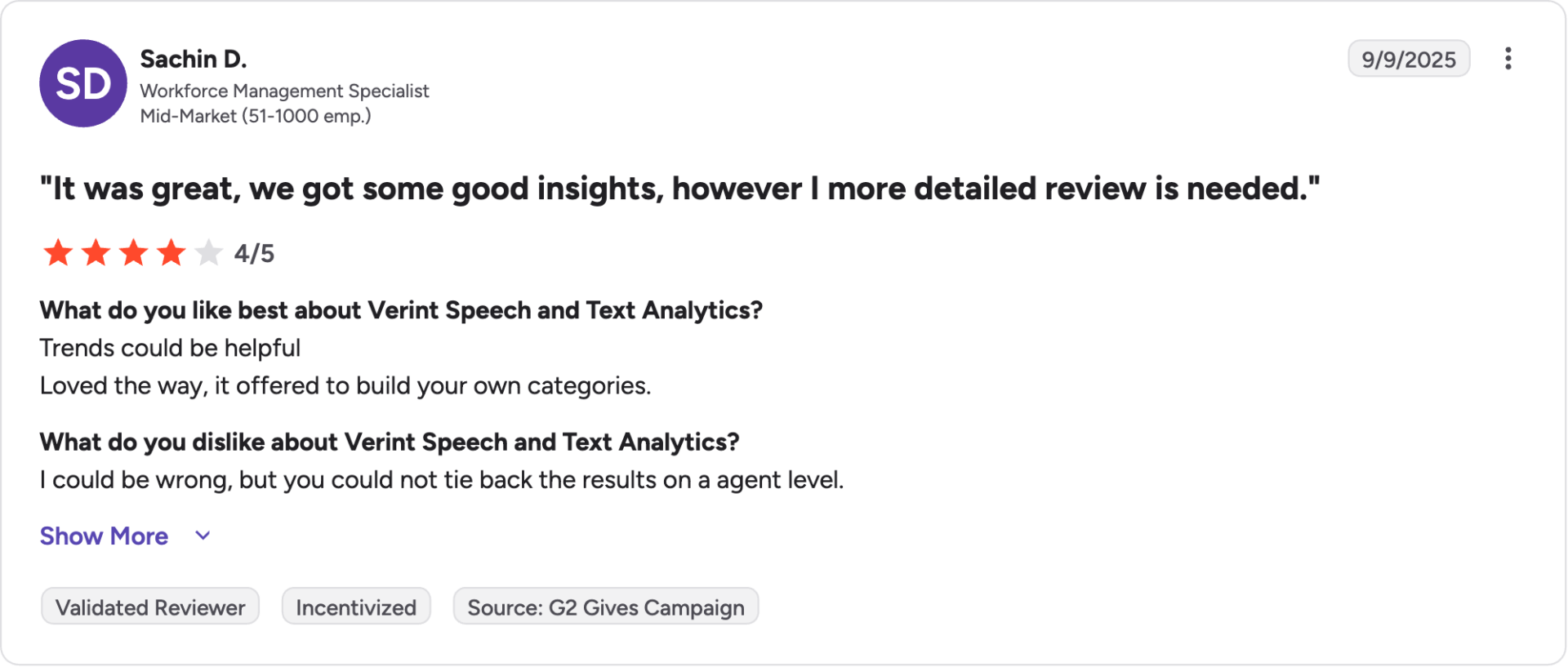The image size is (1568, 667).
Task: Click the 'What do you dislike' question
Action: click(390, 442)
